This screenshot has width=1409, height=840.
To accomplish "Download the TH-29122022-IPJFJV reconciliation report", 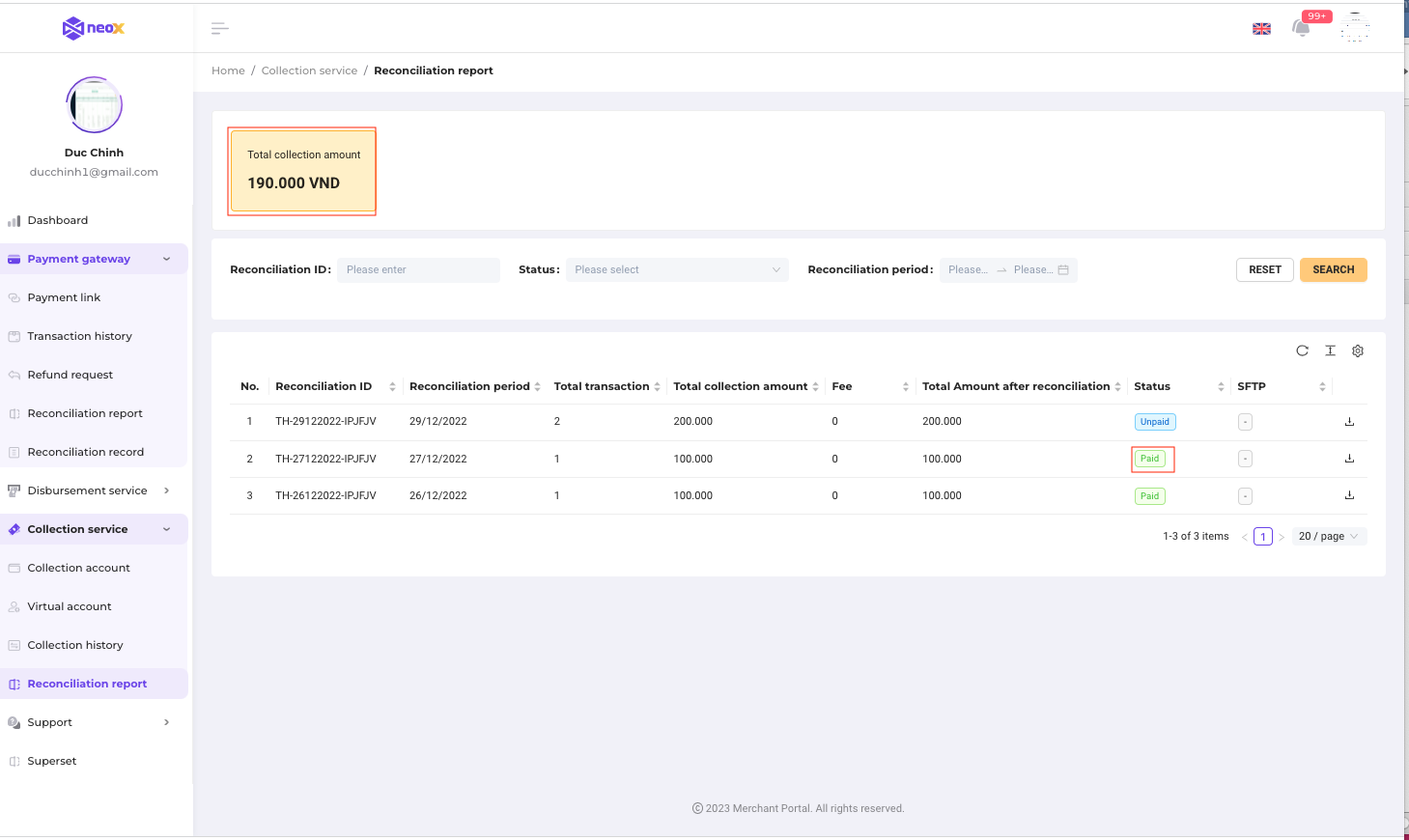I will pos(1349,422).
